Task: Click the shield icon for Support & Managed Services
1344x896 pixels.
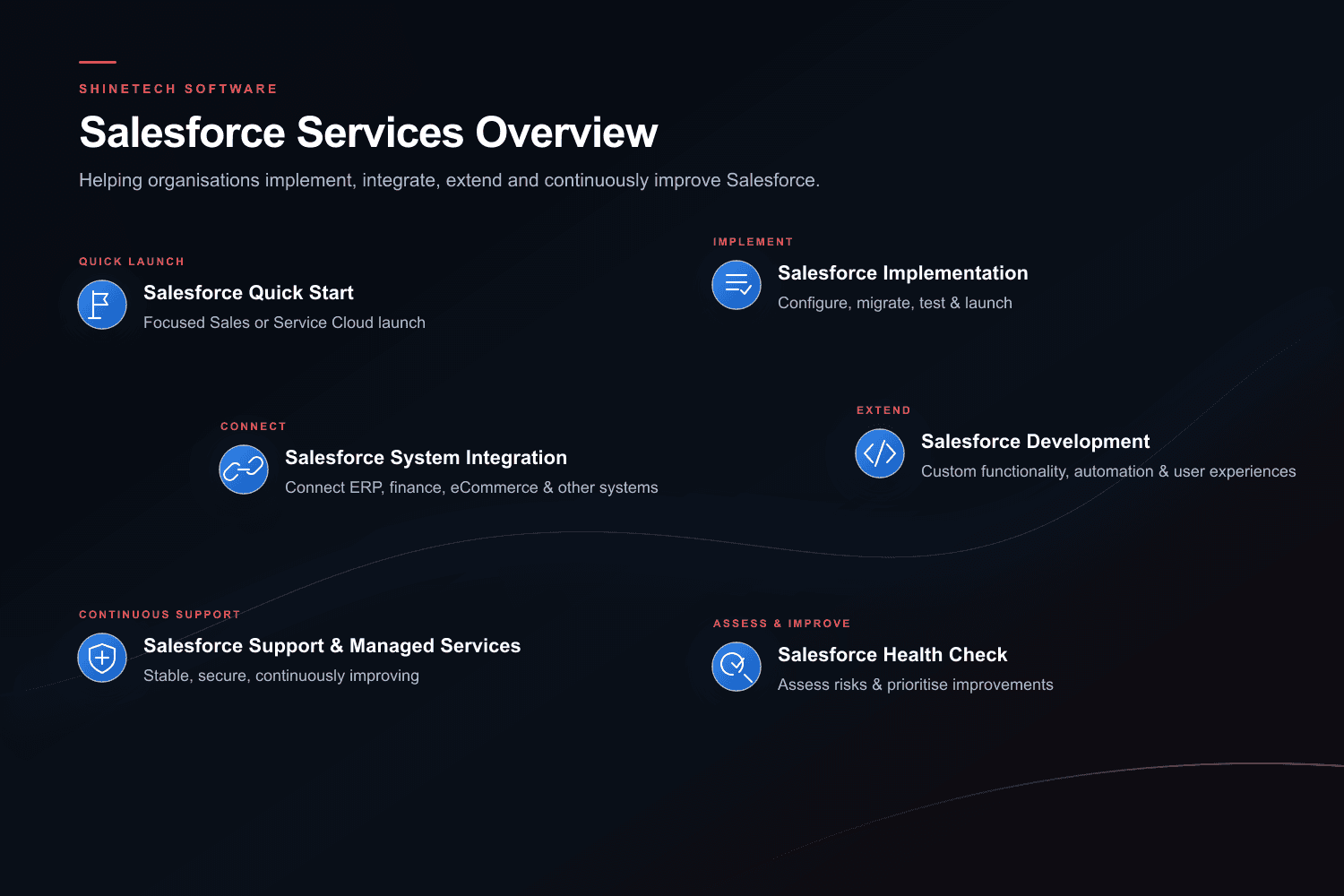Action: 102,658
